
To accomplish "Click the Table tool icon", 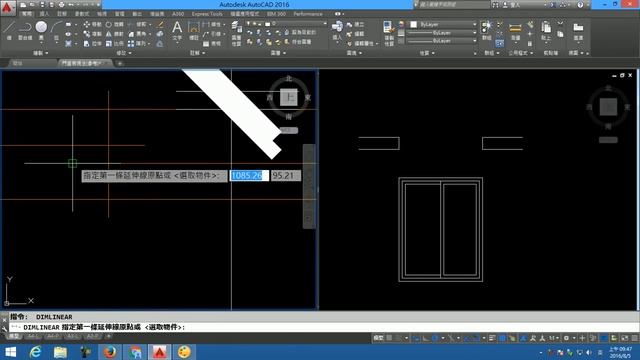I will tap(206, 43).
